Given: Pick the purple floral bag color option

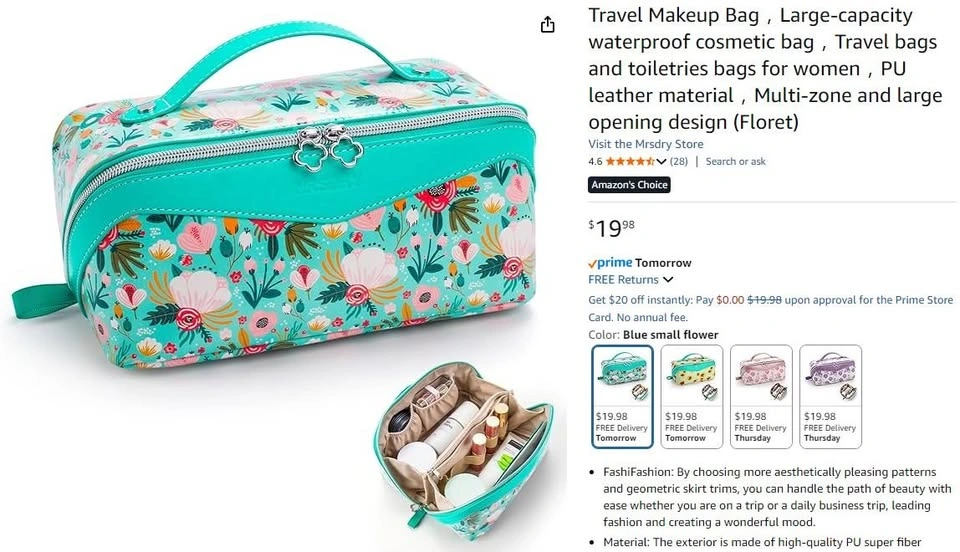Looking at the screenshot, I should [830, 397].
